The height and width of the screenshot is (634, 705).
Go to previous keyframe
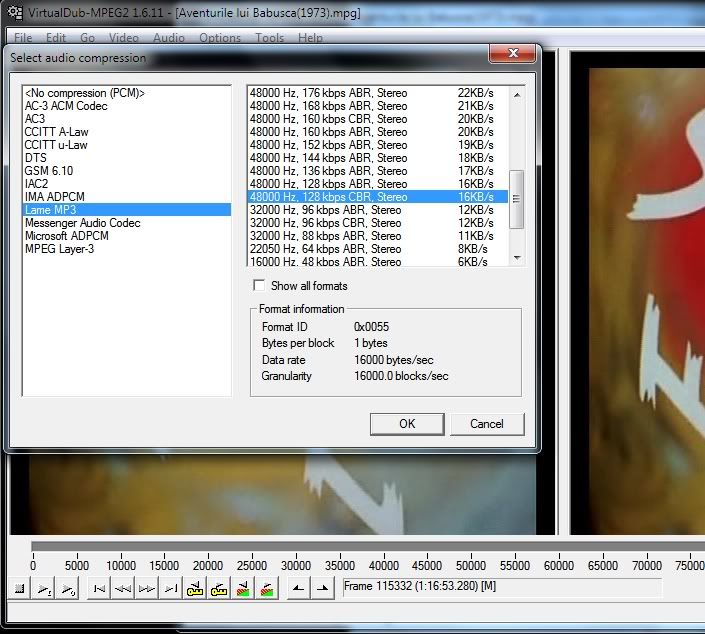click(195, 589)
